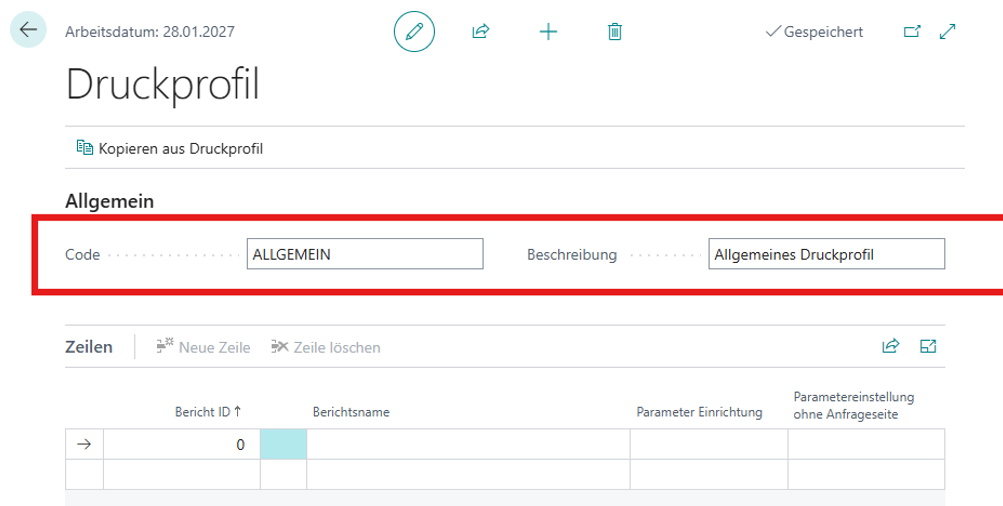The width and height of the screenshot is (1003, 506).
Task: Collapse the Allgemein section heading
Action: [x=109, y=201]
